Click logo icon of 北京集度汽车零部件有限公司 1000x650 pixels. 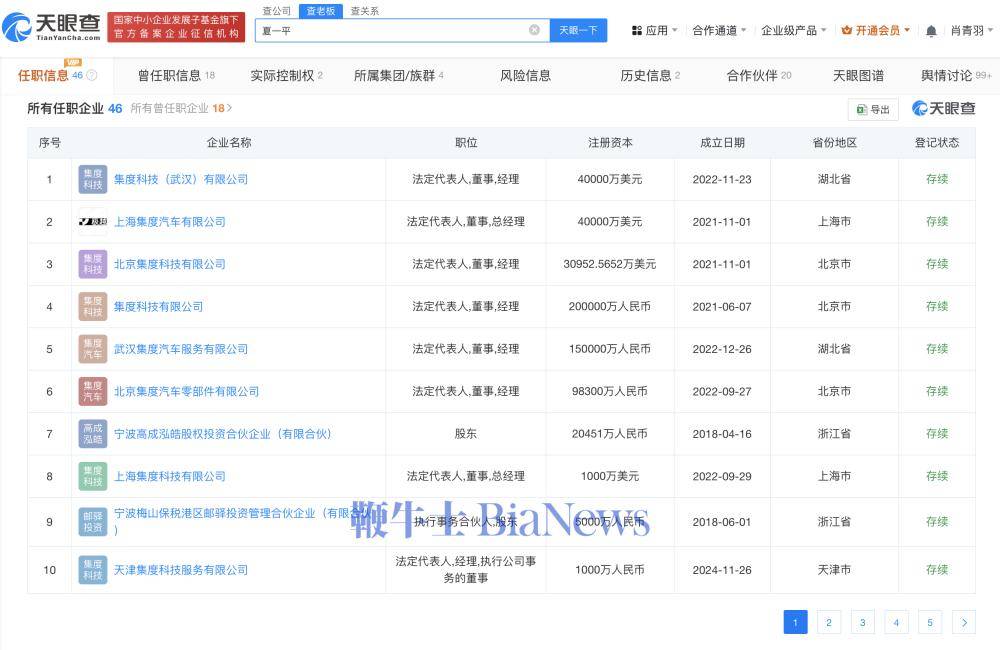coord(92,392)
